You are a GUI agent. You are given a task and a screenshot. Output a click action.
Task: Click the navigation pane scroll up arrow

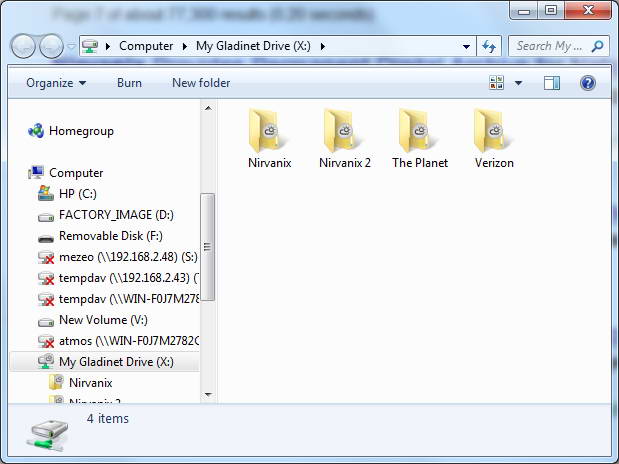click(208, 108)
